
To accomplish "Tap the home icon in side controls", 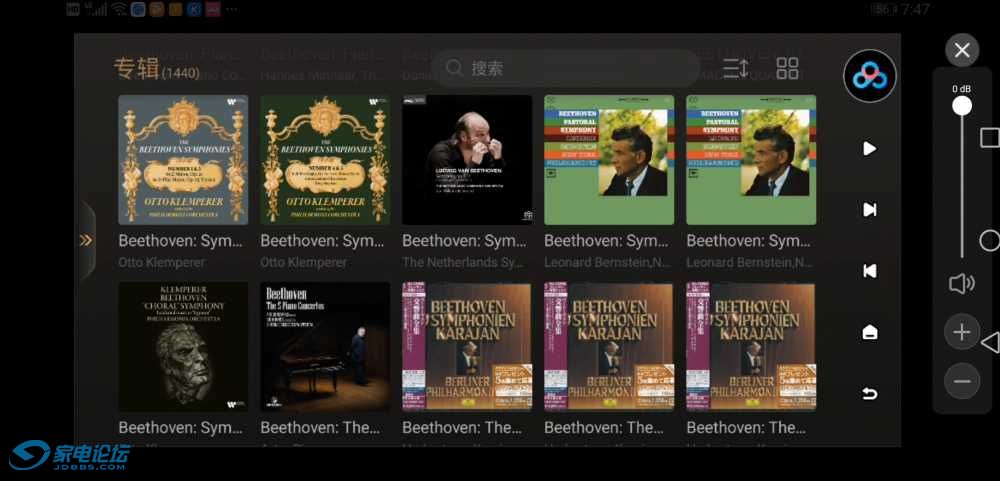I will pos(870,332).
